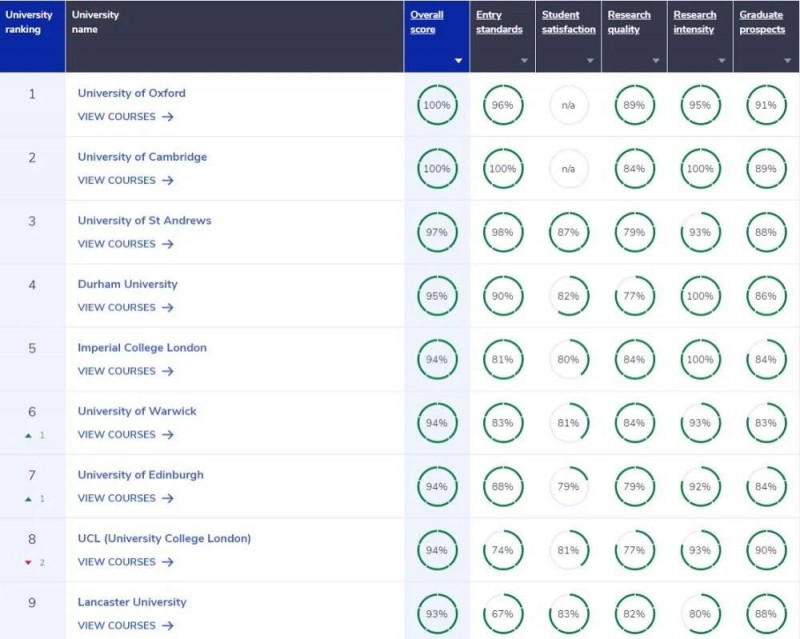The width and height of the screenshot is (800, 639).
Task: Click Oxford's 100% overall score circle
Action: point(437,105)
